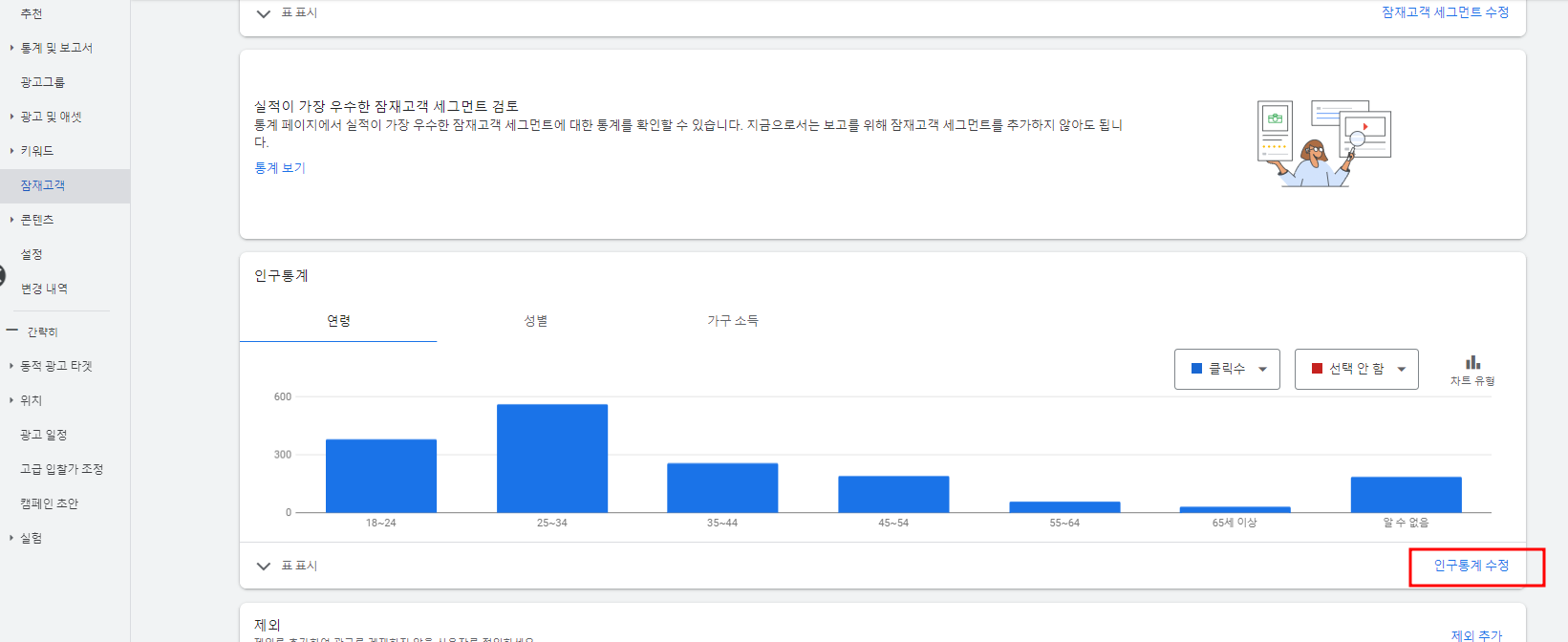Click the 잠재고객 세그먼트 수정 link
Screen dimensions: 1568x642
1445,12
